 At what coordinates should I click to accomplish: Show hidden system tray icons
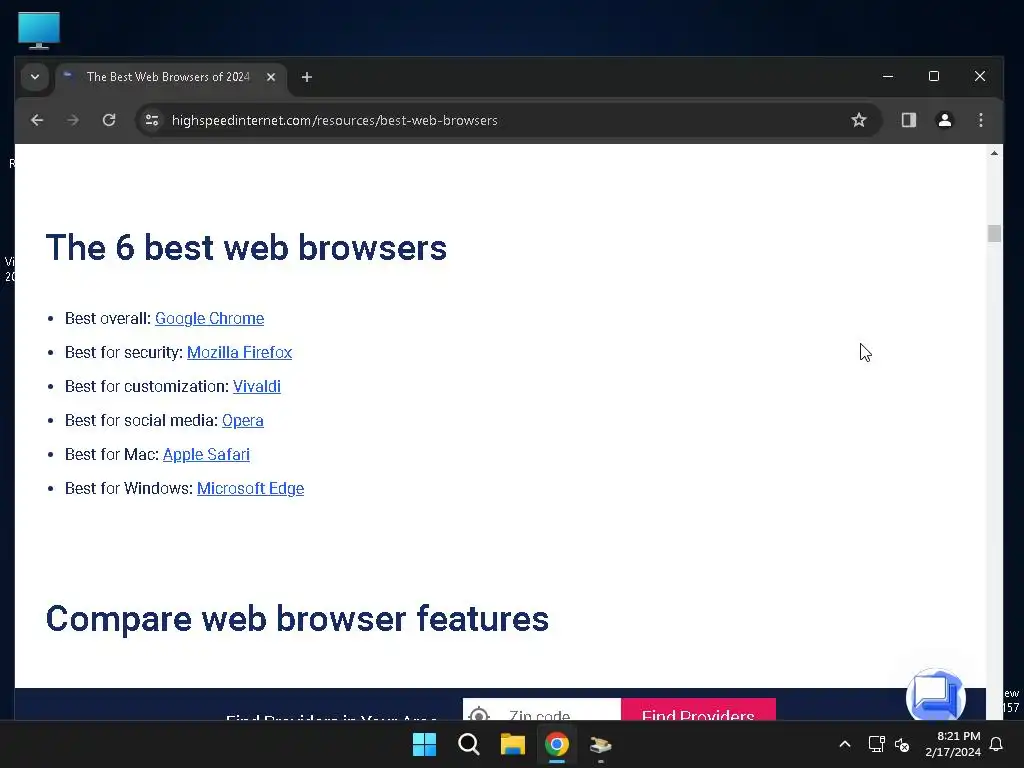click(844, 744)
